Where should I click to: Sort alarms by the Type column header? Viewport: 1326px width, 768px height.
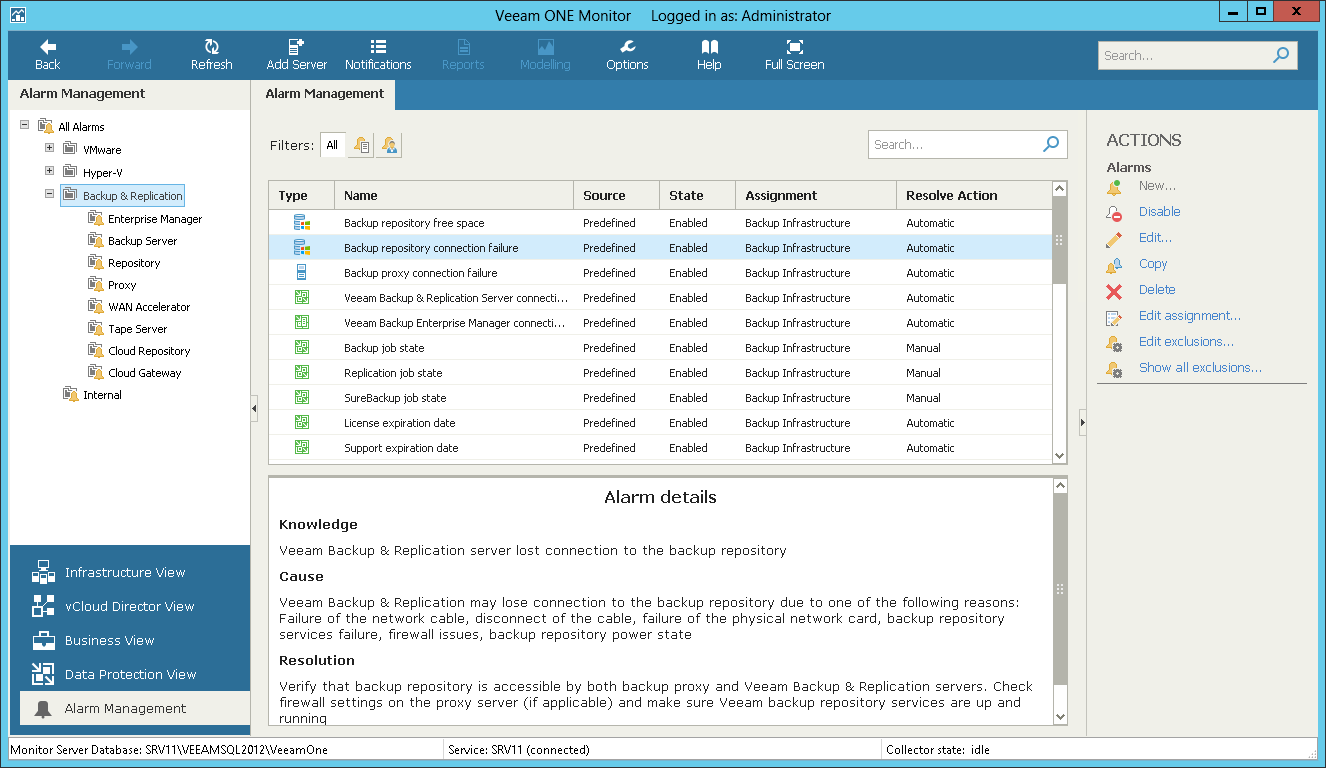pos(301,196)
